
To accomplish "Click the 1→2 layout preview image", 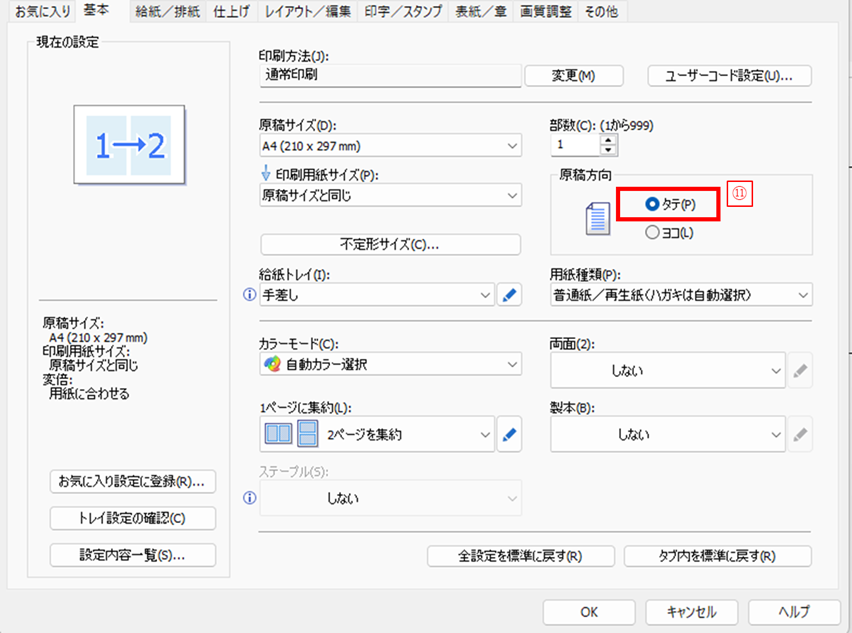I will coord(129,148).
